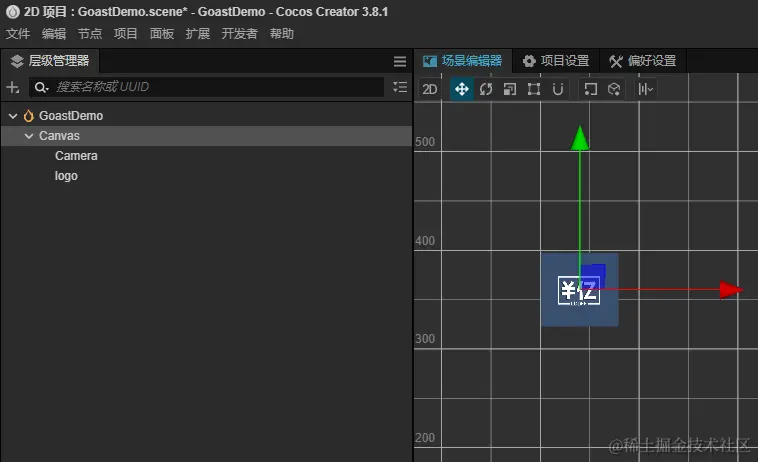Open the 项目 menu
This screenshot has height=462, width=758.
click(x=126, y=33)
